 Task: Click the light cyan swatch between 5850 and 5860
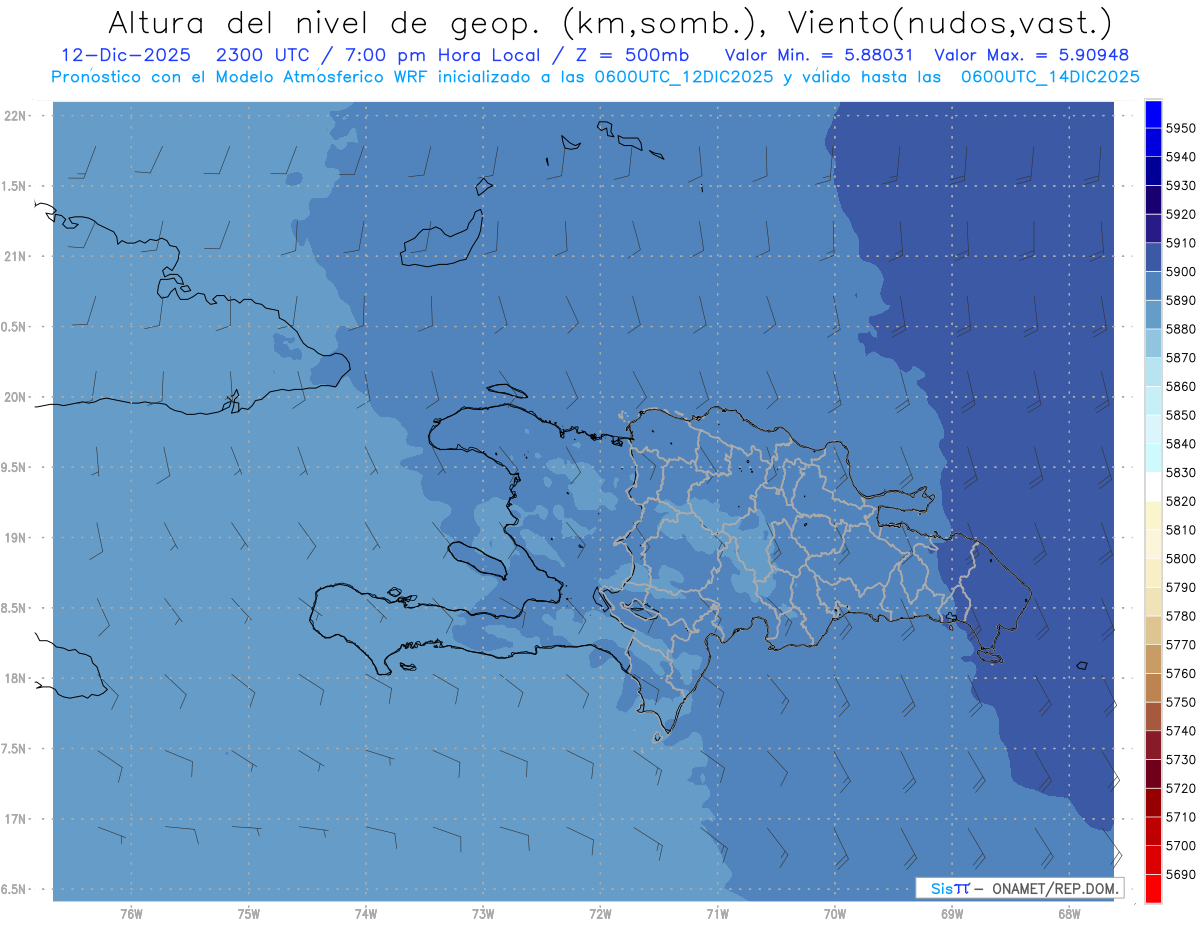tap(1153, 400)
